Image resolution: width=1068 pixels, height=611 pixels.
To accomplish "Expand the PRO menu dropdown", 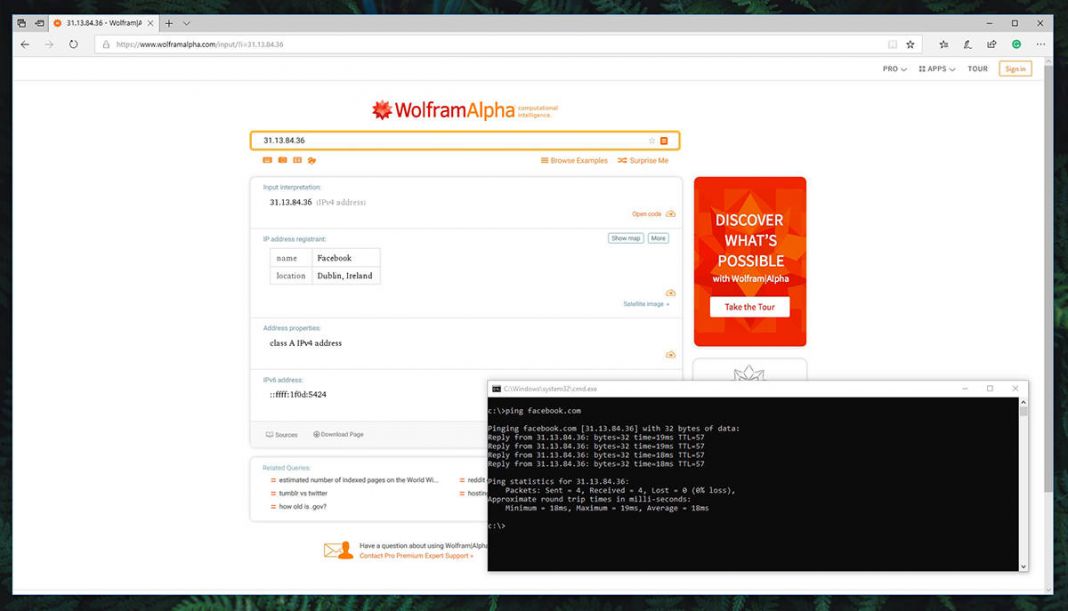I will [894, 69].
